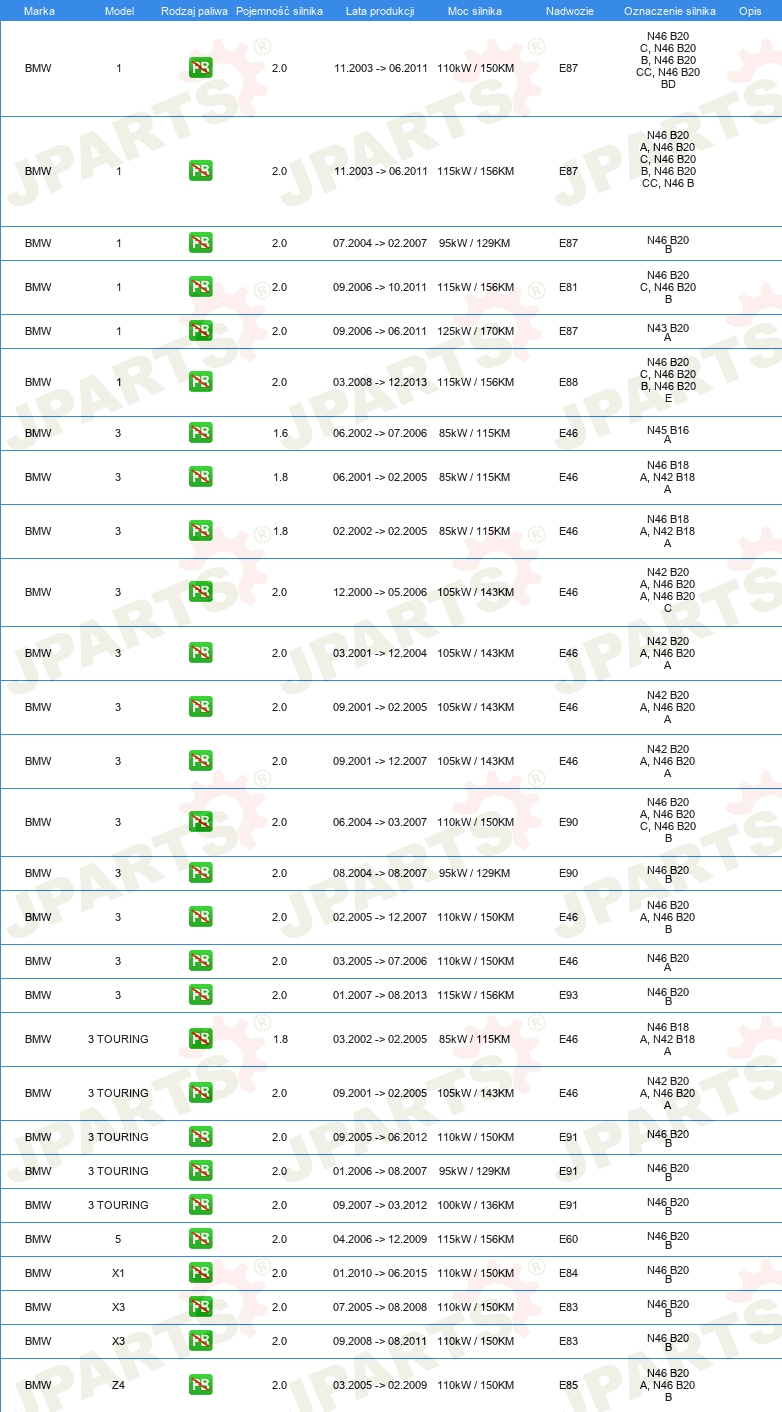This screenshot has width=782, height=1412.
Task: Click the N45 B16 A engine code
Action: tap(668, 435)
